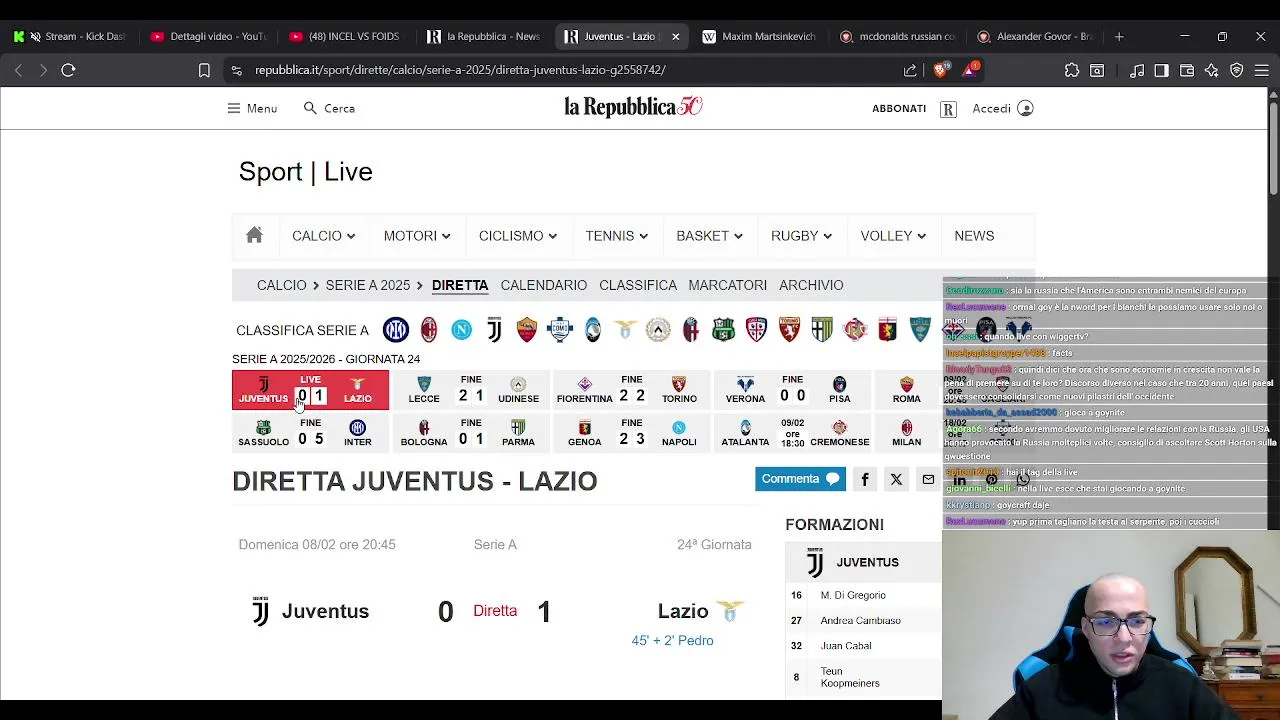1280x720 pixels.
Task: Expand the RUGBY dropdown
Action: pos(801,236)
